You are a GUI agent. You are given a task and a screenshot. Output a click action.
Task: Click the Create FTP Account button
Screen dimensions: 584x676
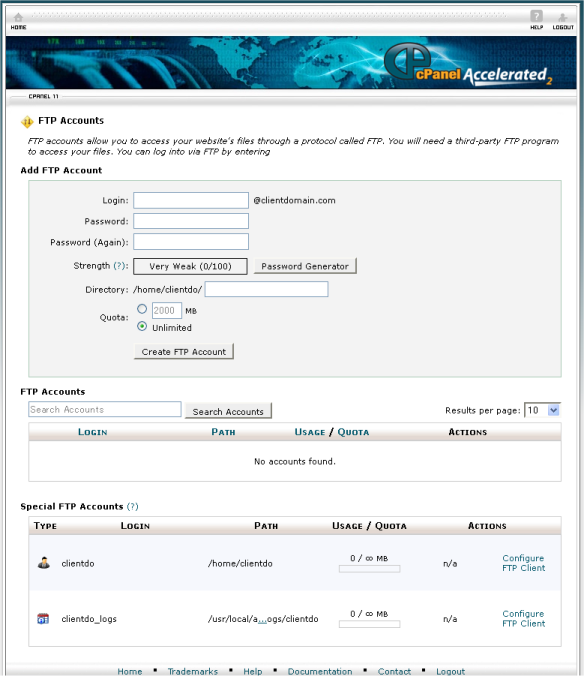[x=184, y=351]
